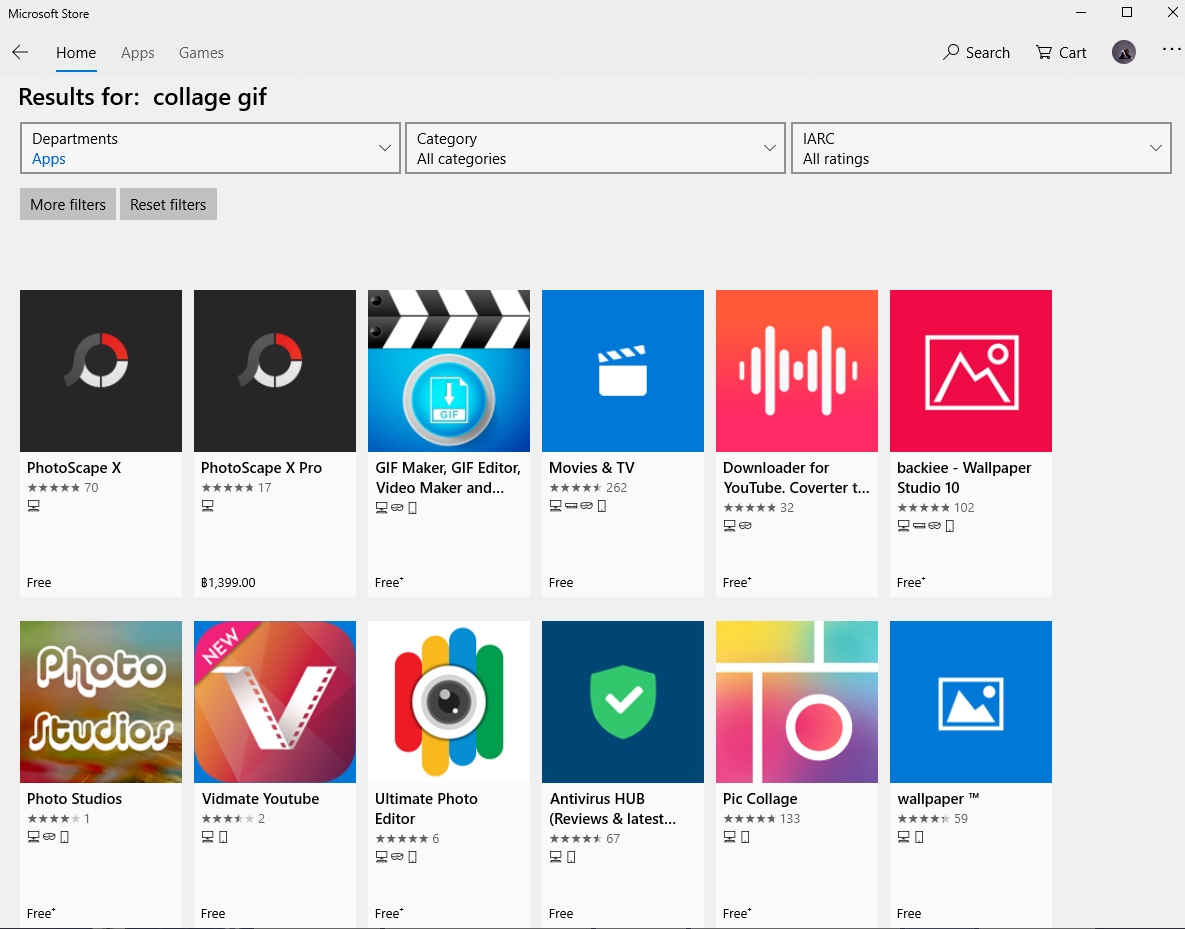
Task: Click the Reset filters button
Action: [169, 204]
